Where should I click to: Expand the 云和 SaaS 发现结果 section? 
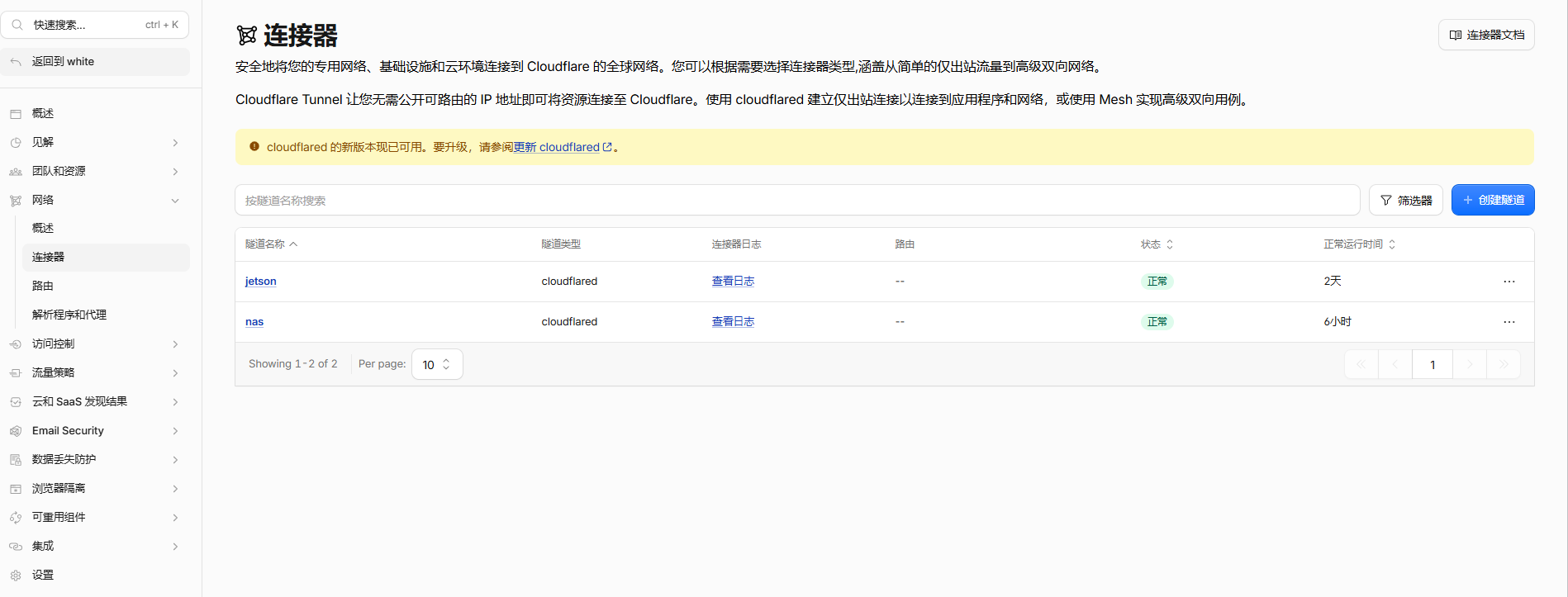[175, 402]
